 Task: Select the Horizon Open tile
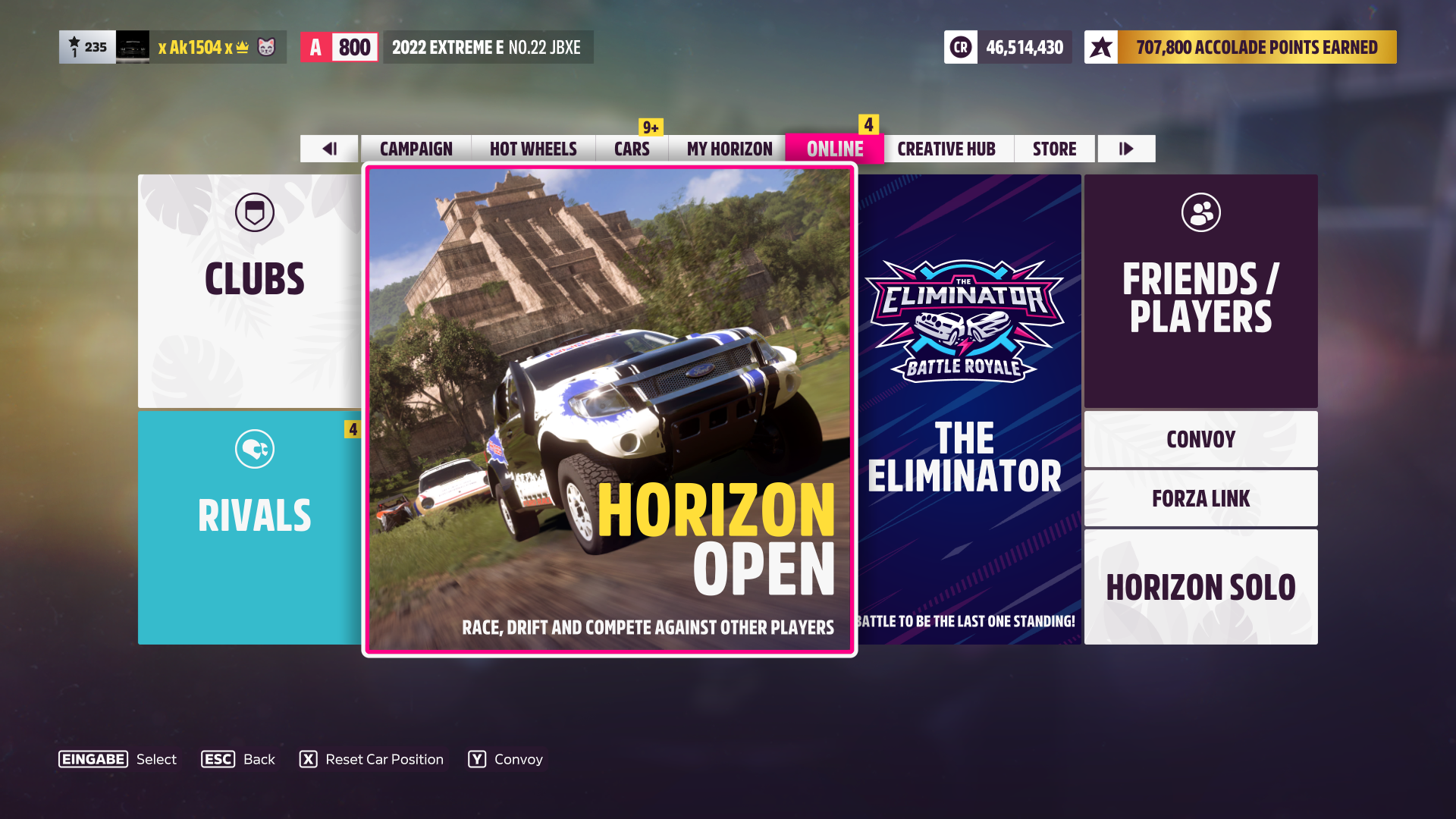point(610,409)
